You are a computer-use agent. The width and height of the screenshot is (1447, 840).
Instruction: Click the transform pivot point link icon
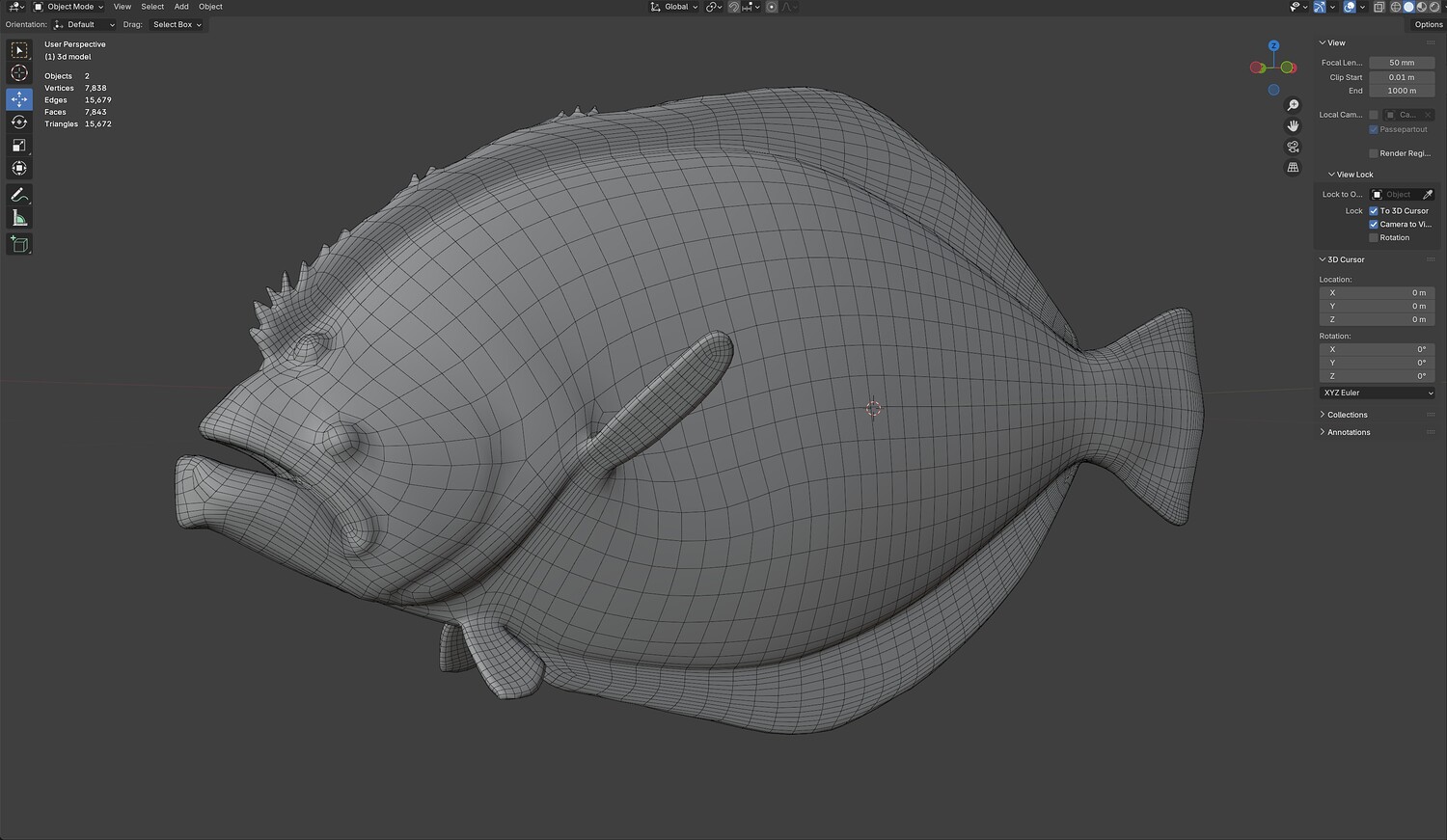coord(714,7)
